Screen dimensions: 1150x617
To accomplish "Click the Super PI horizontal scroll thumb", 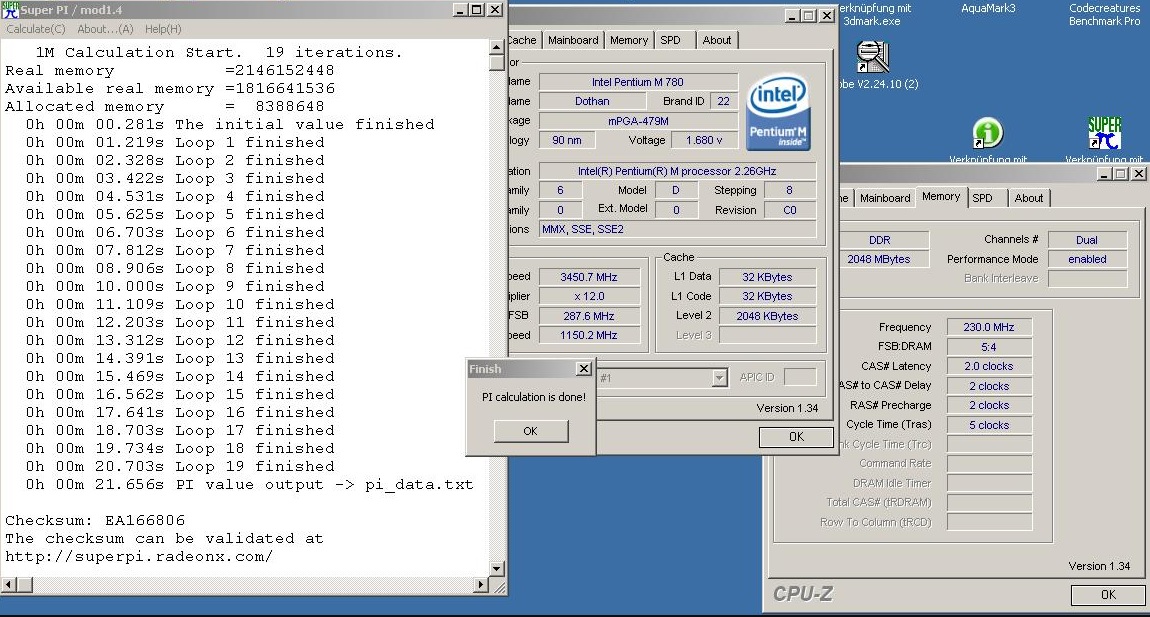I will coord(25,585).
